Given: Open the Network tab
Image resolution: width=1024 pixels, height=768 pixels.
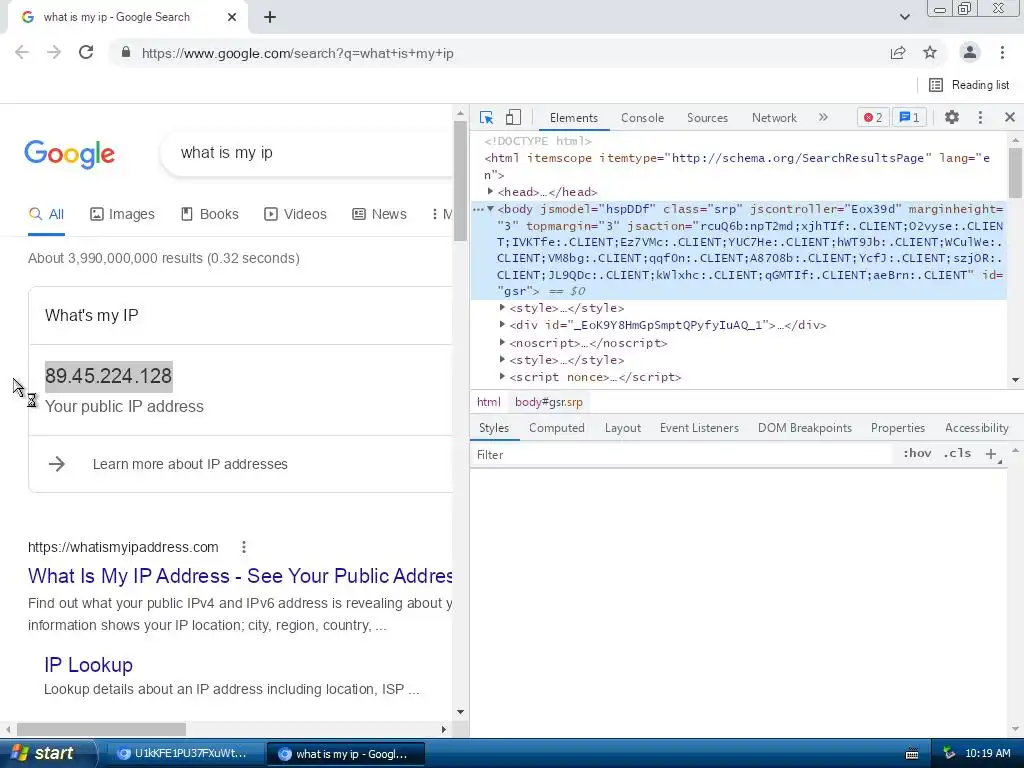Looking at the screenshot, I should tap(774, 118).
